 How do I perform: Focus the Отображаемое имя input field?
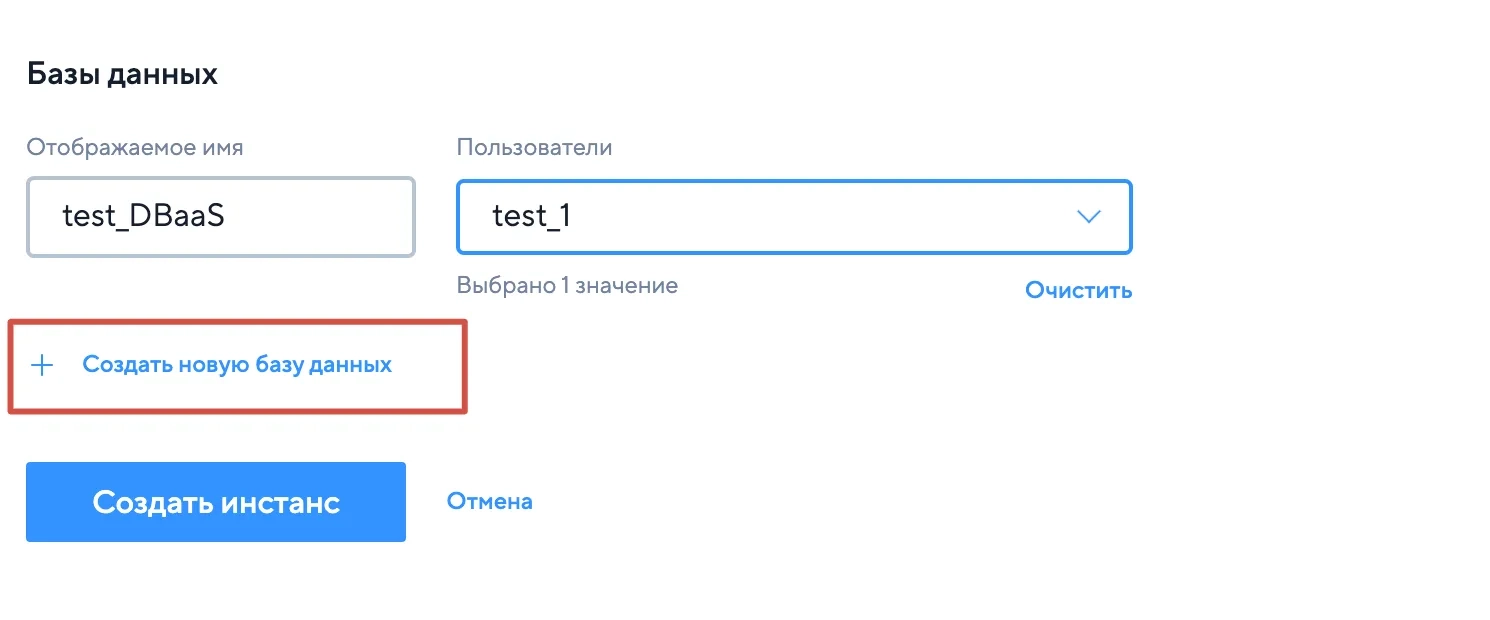pyautogui.click(x=220, y=216)
